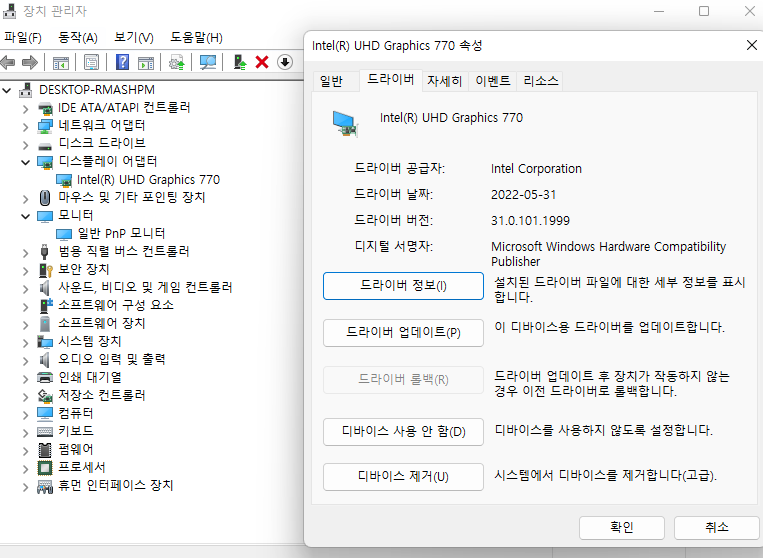Expand the 네트워크 어댑터 node

coord(25,127)
